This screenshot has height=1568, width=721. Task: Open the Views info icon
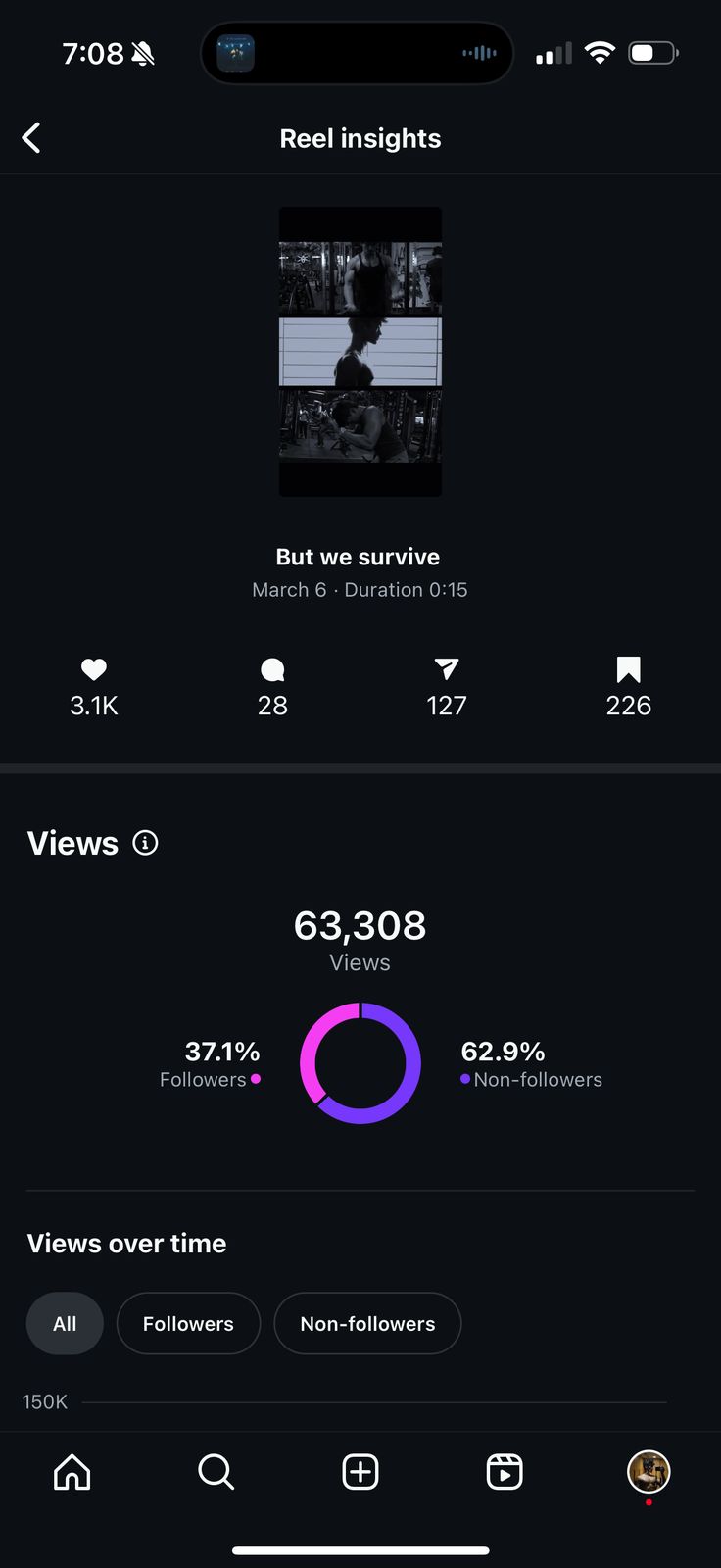[x=145, y=843]
